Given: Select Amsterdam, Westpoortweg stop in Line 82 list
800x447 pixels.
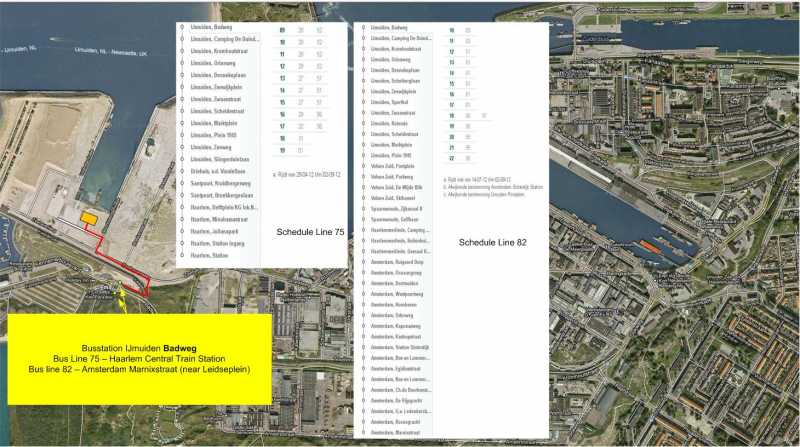Looking at the screenshot, I should 397,294.
